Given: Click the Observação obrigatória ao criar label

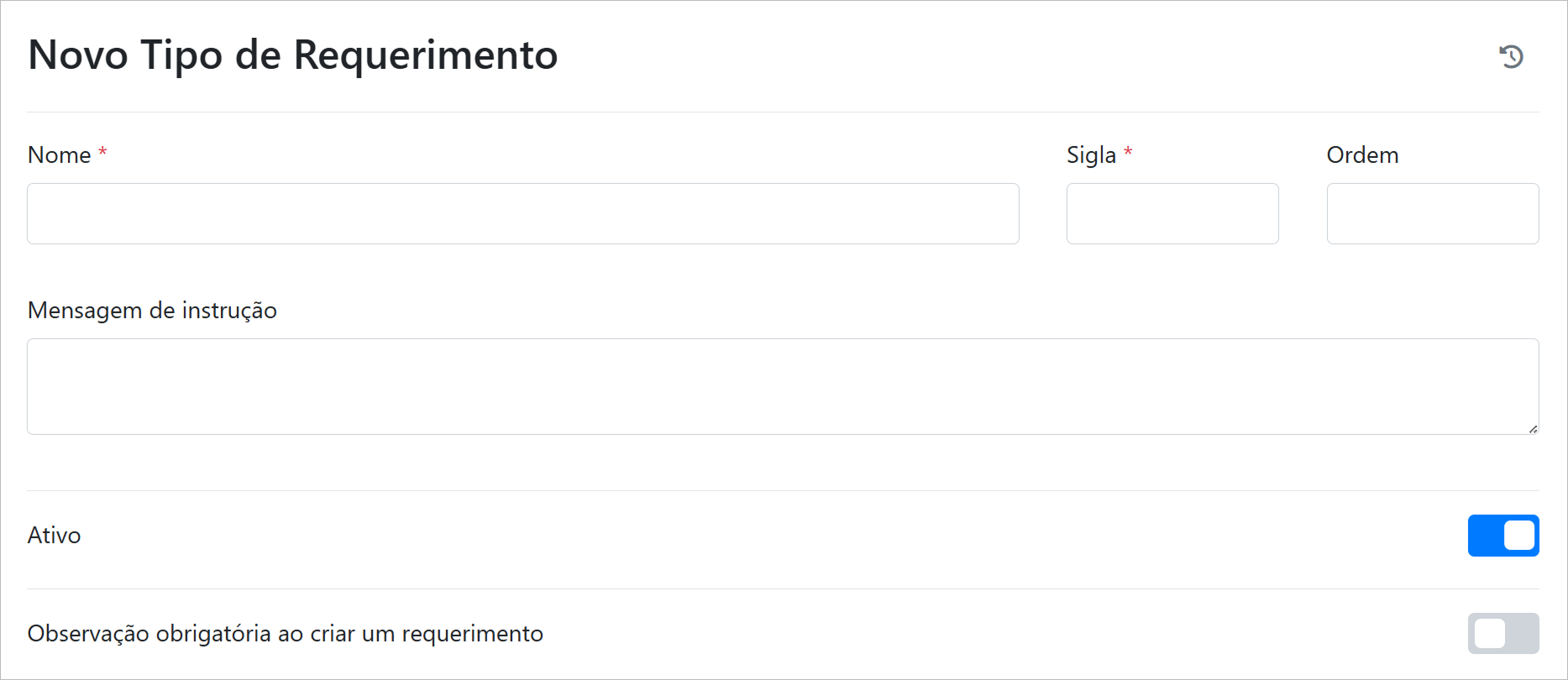Looking at the screenshot, I should [x=285, y=634].
